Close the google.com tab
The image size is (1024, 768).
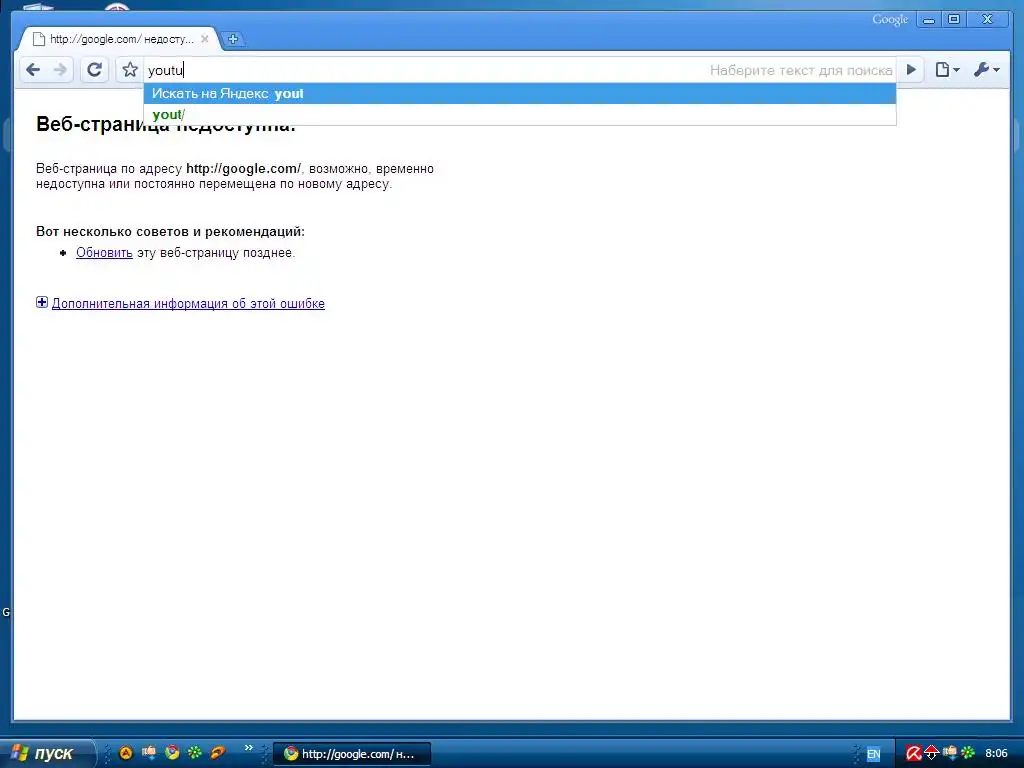(204, 39)
